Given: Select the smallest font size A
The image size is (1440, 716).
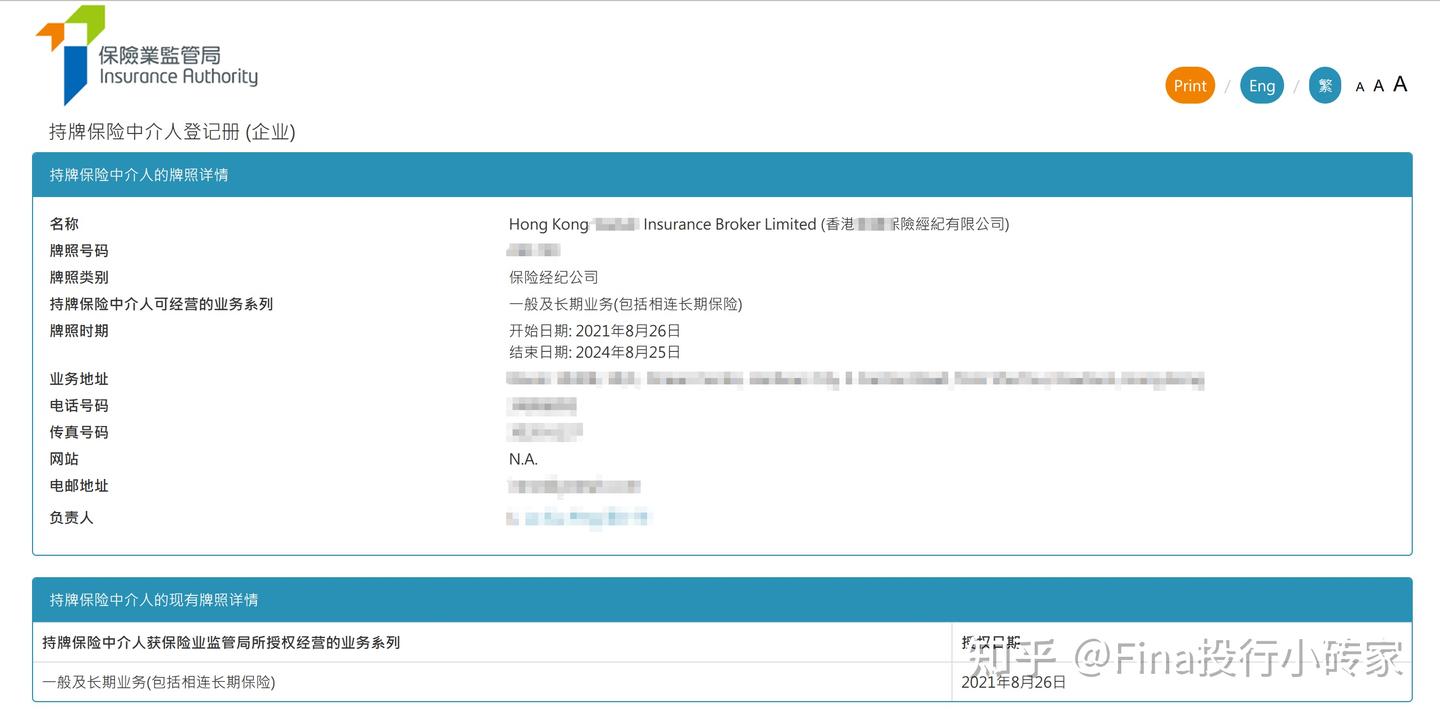Looking at the screenshot, I should 1359,86.
